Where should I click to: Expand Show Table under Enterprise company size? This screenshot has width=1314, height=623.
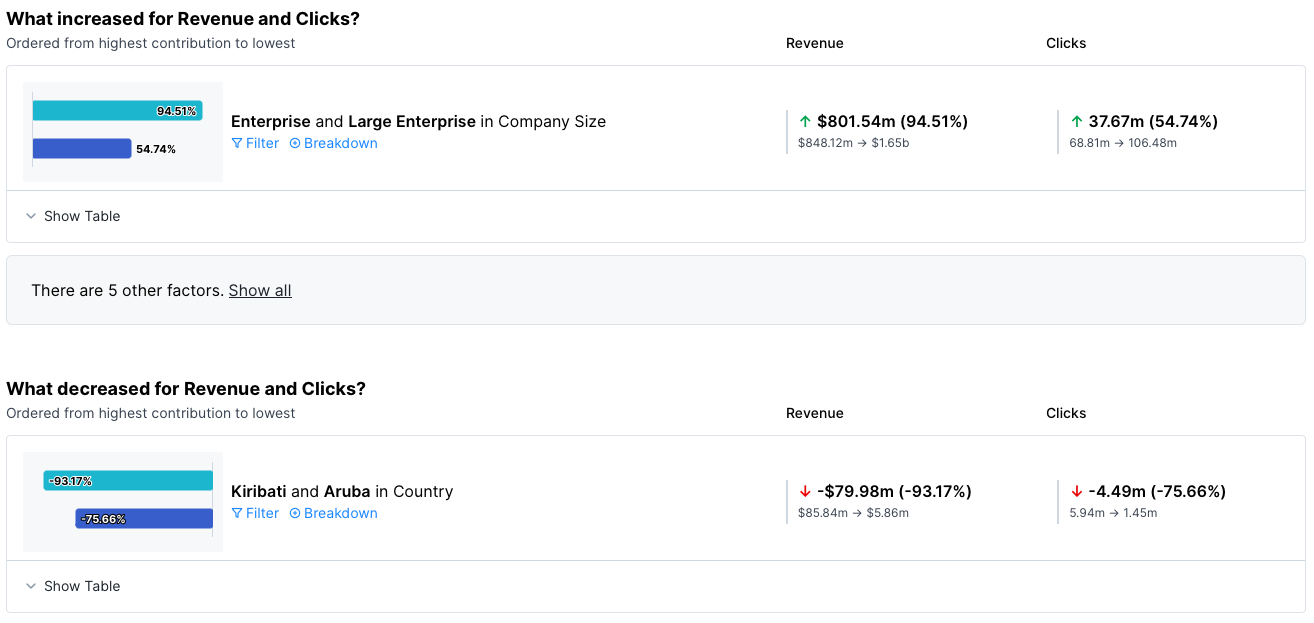(x=73, y=216)
